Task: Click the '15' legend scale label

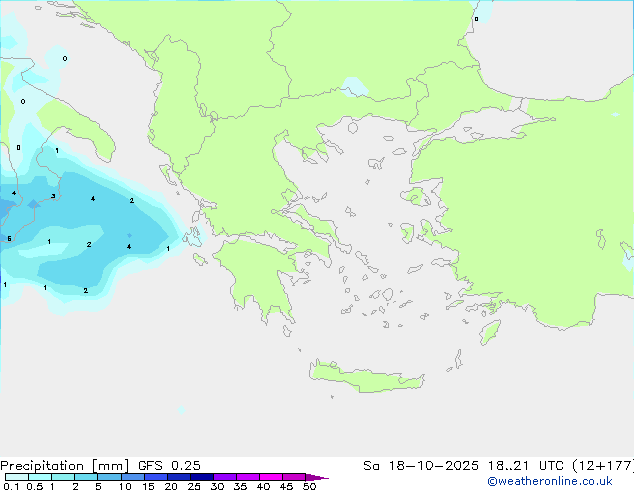Action: (x=148, y=486)
